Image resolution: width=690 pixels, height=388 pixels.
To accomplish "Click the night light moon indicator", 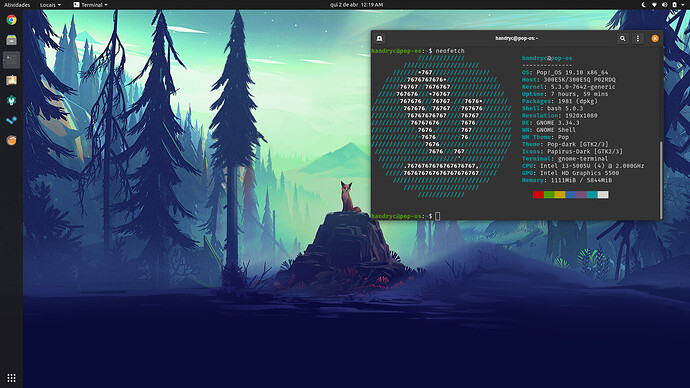I will pyautogui.click(x=643, y=5).
